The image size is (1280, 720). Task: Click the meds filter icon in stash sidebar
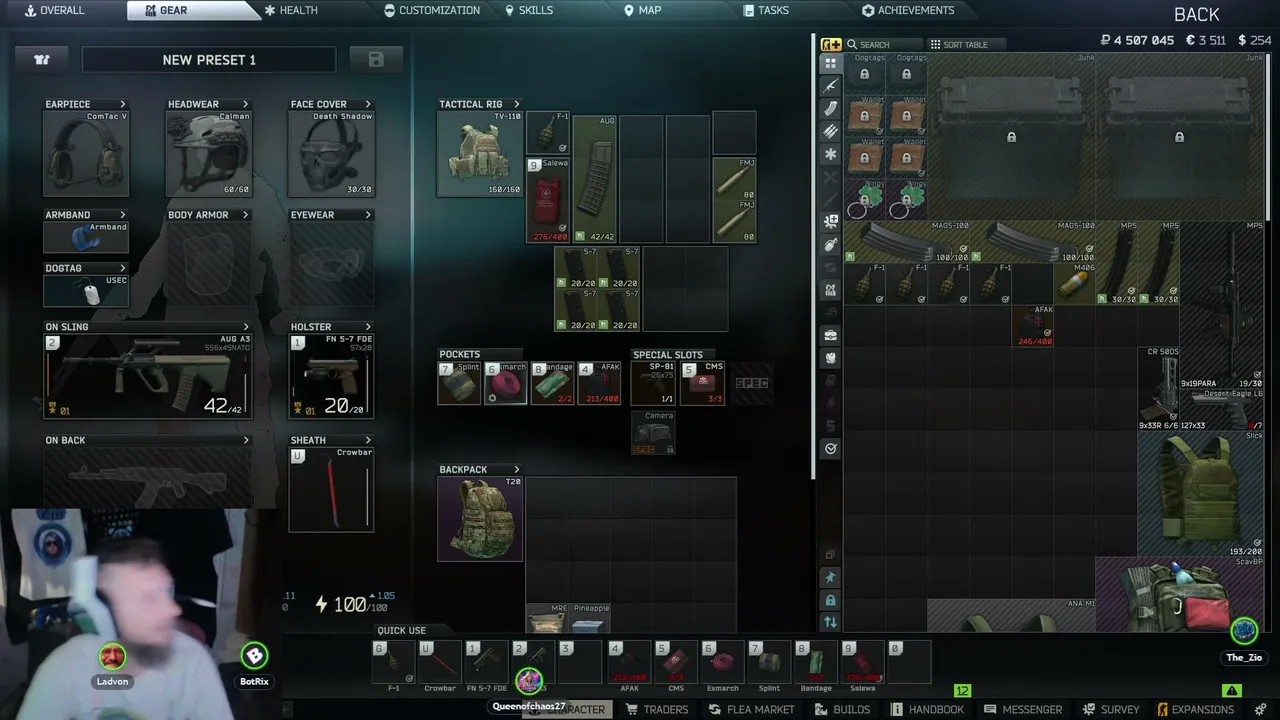coord(831,221)
